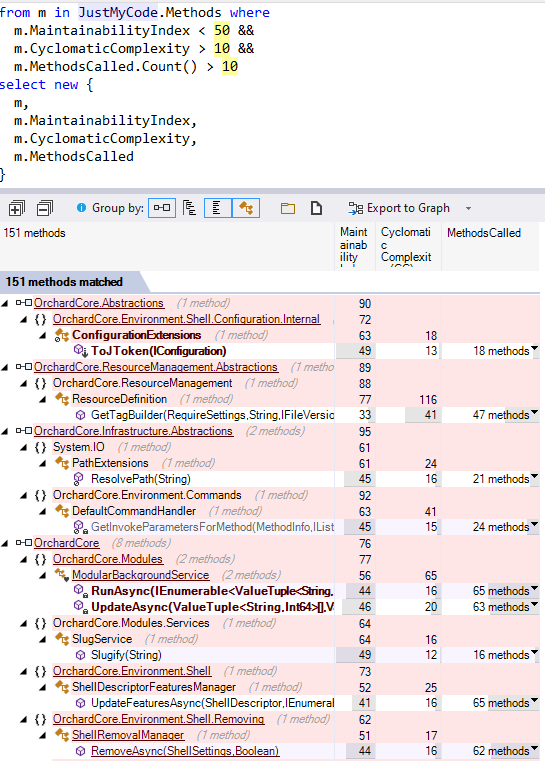Image resolution: width=545 pixels, height=761 pixels.
Task: Click the UpdateFeaturesAsync method icon
Action: tap(81, 703)
